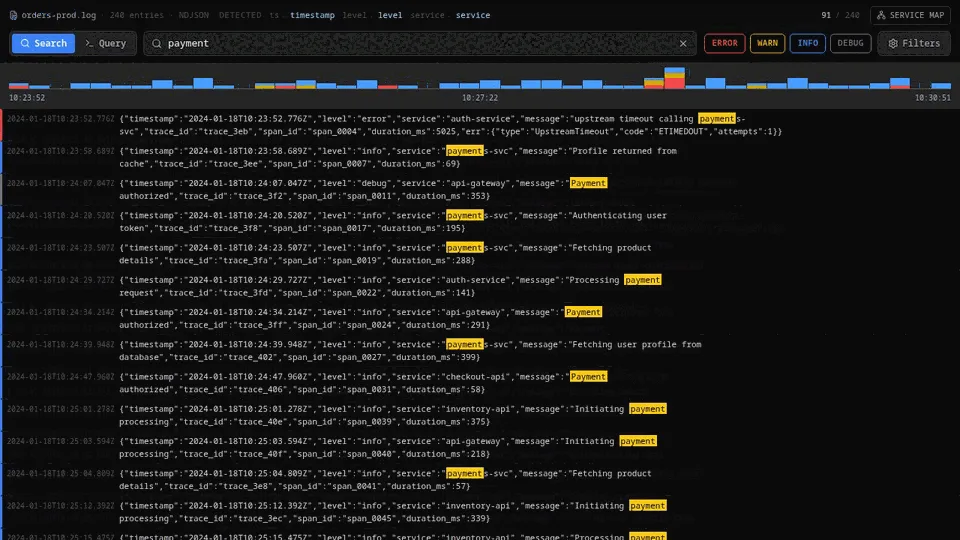Image resolution: width=960 pixels, height=540 pixels.
Task: Click the 10:27:22 histogram midpoint label
Action: click(x=480, y=98)
